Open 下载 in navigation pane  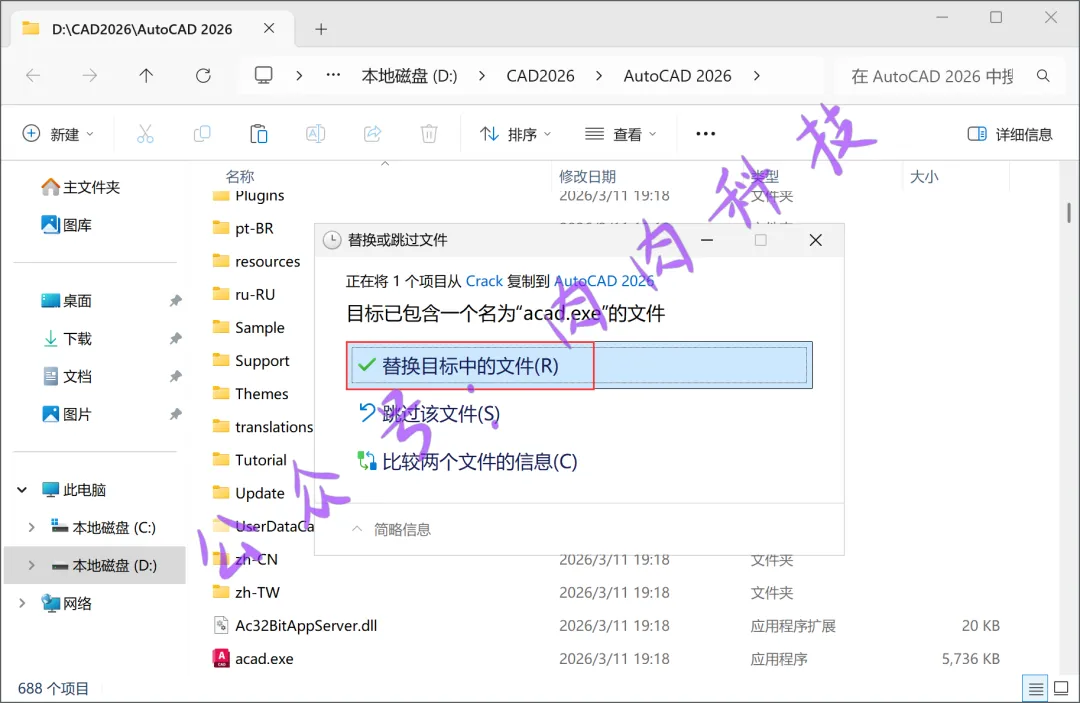point(66,339)
